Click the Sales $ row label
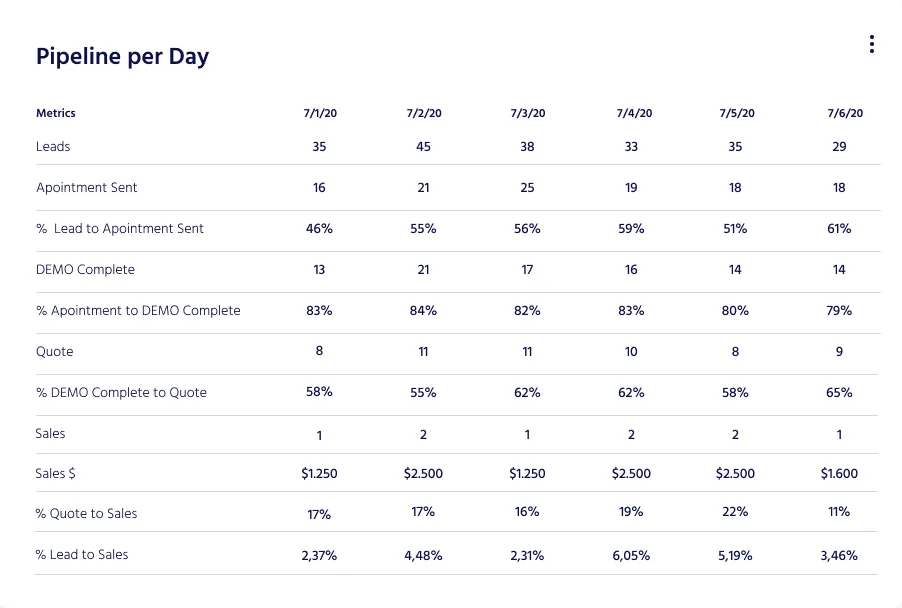The height and width of the screenshot is (608, 902). [55, 473]
